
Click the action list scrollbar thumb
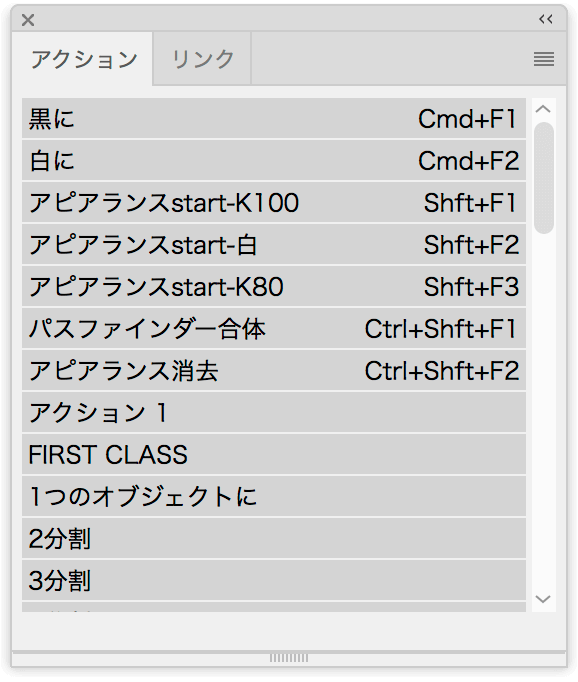pos(544,178)
